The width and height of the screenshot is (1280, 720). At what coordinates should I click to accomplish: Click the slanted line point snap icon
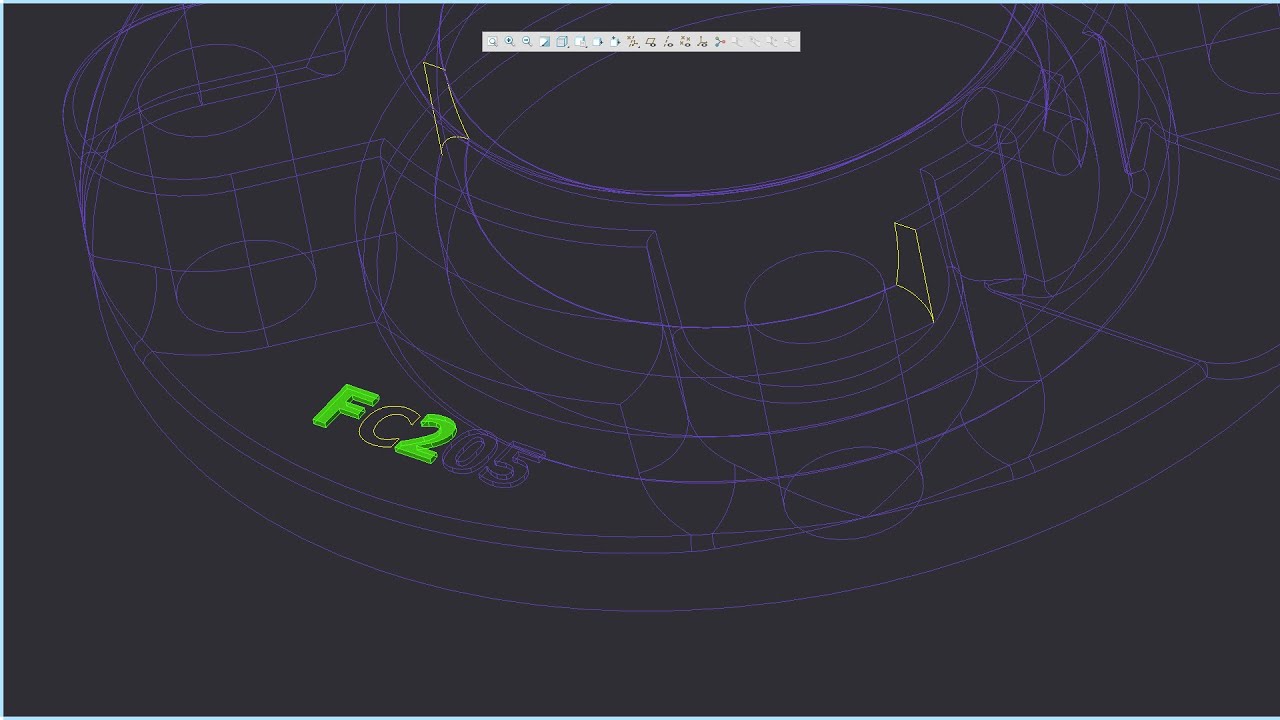click(668, 42)
